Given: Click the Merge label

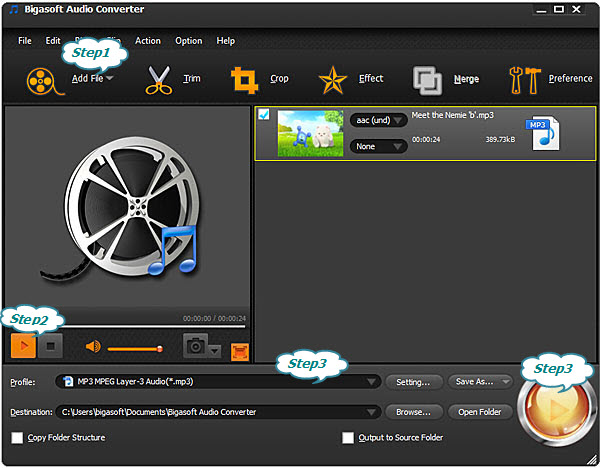Looking at the screenshot, I should pyautogui.click(x=466, y=79).
